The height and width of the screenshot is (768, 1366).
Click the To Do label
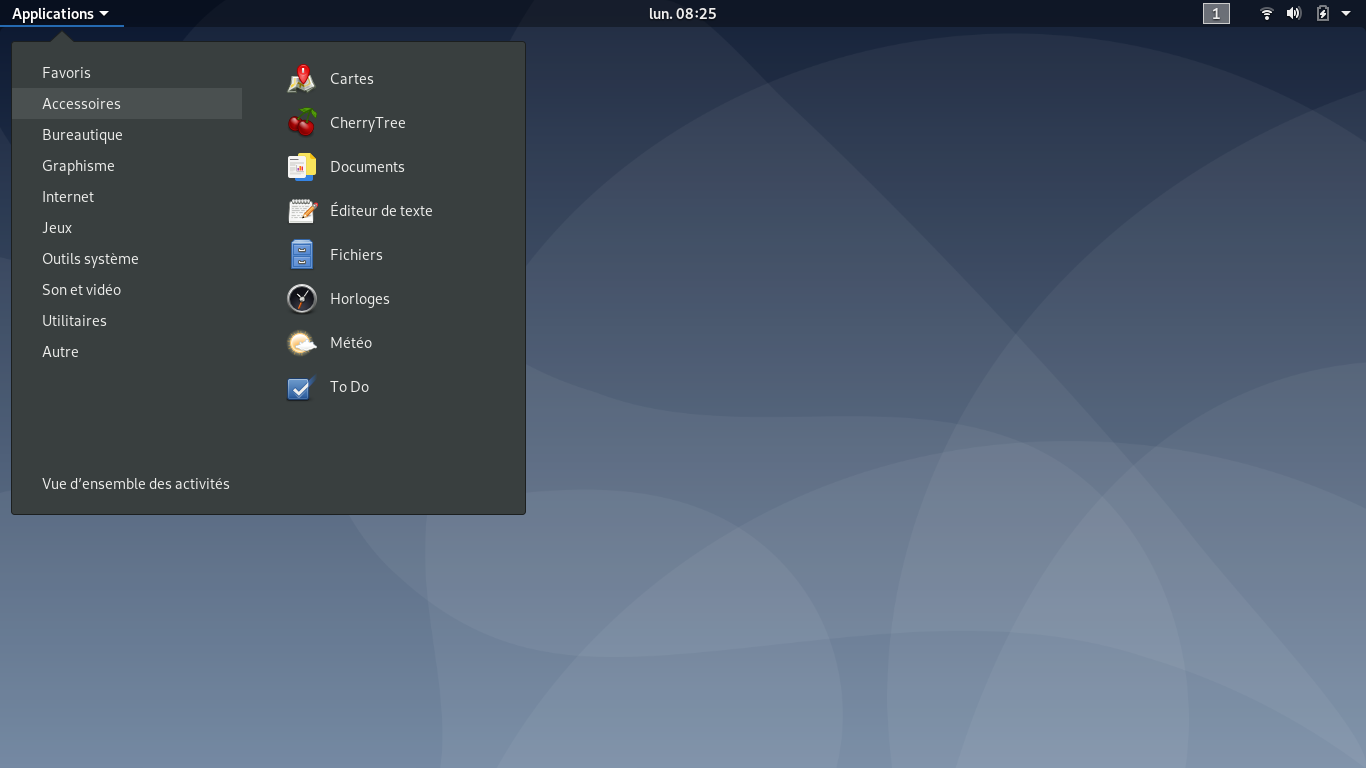tap(349, 387)
